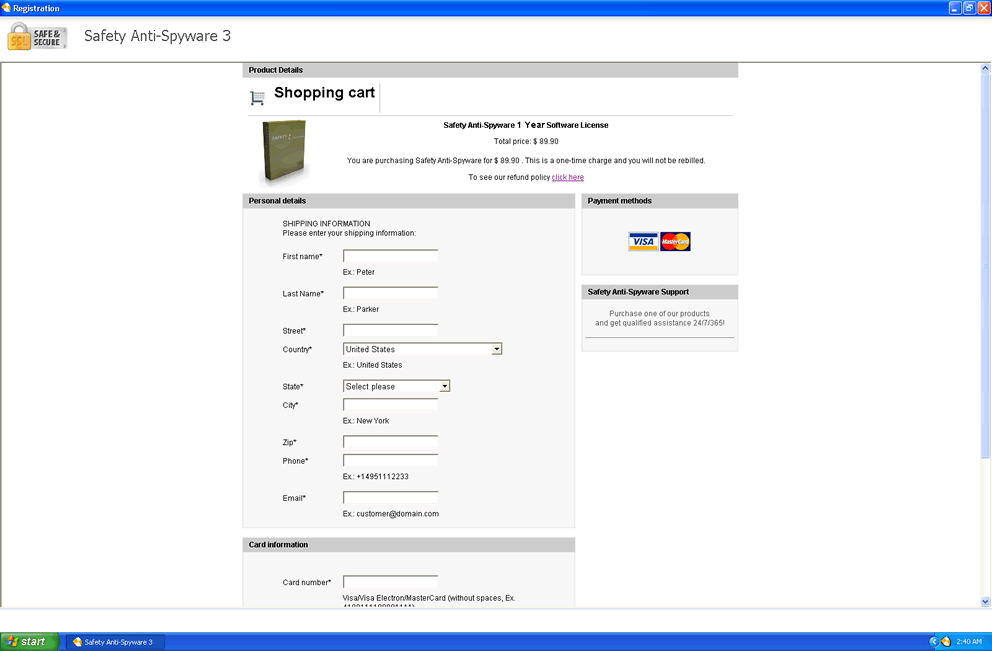Viewport: 992px width, 651px height.
Task: Click the MasterCard logo
Action: pyautogui.click(x=676, y=241)
